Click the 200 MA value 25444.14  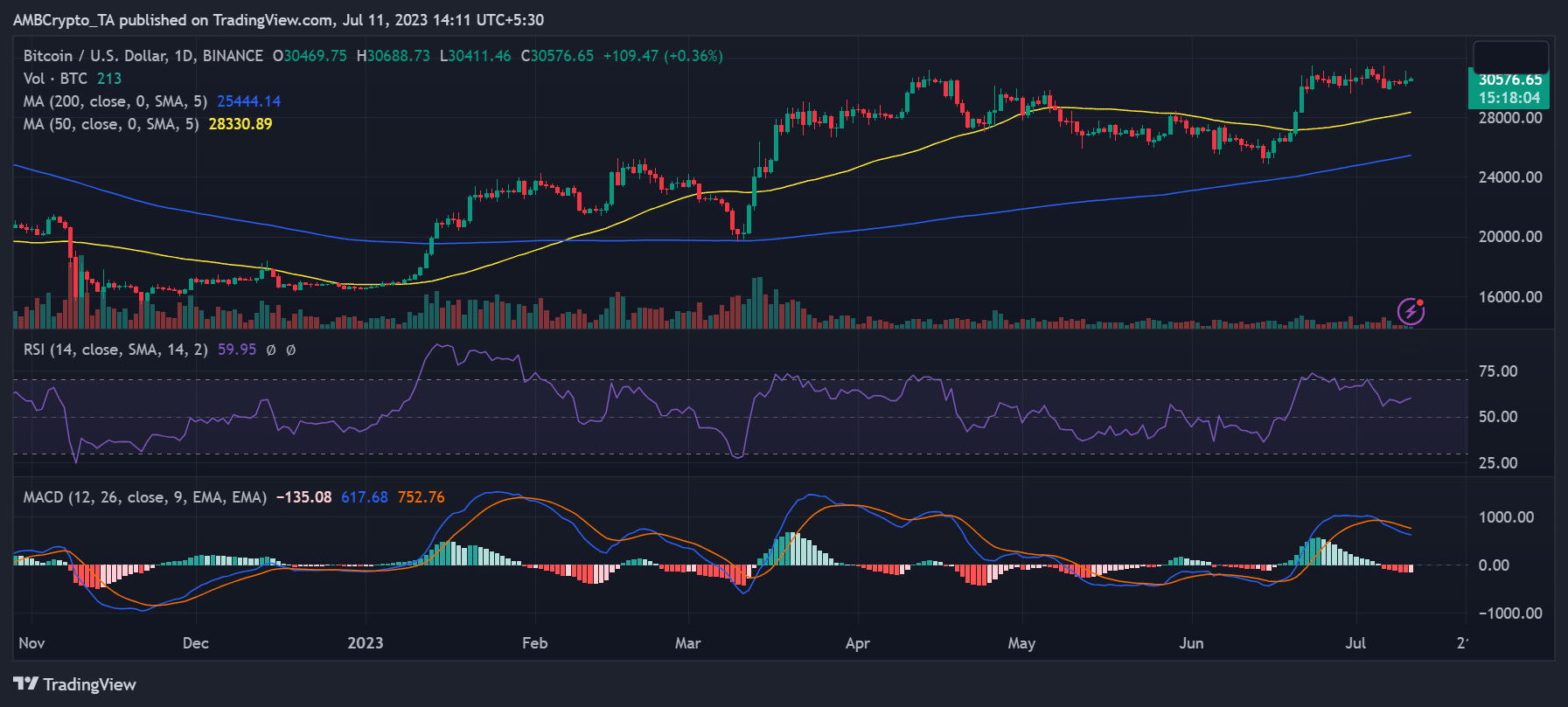click(x=249, y=101)
